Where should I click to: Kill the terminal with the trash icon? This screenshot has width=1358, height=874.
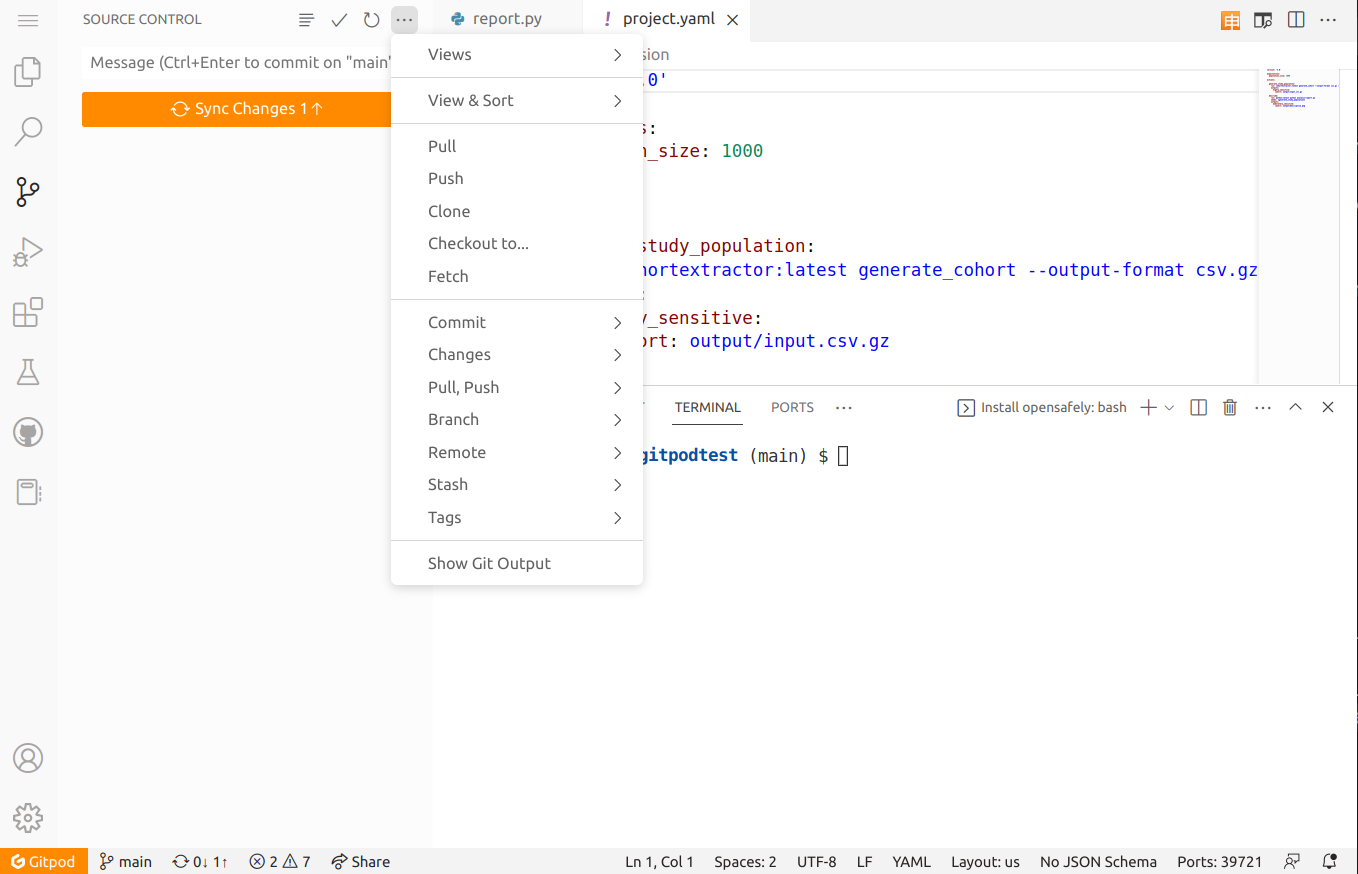coord(1229,407)
